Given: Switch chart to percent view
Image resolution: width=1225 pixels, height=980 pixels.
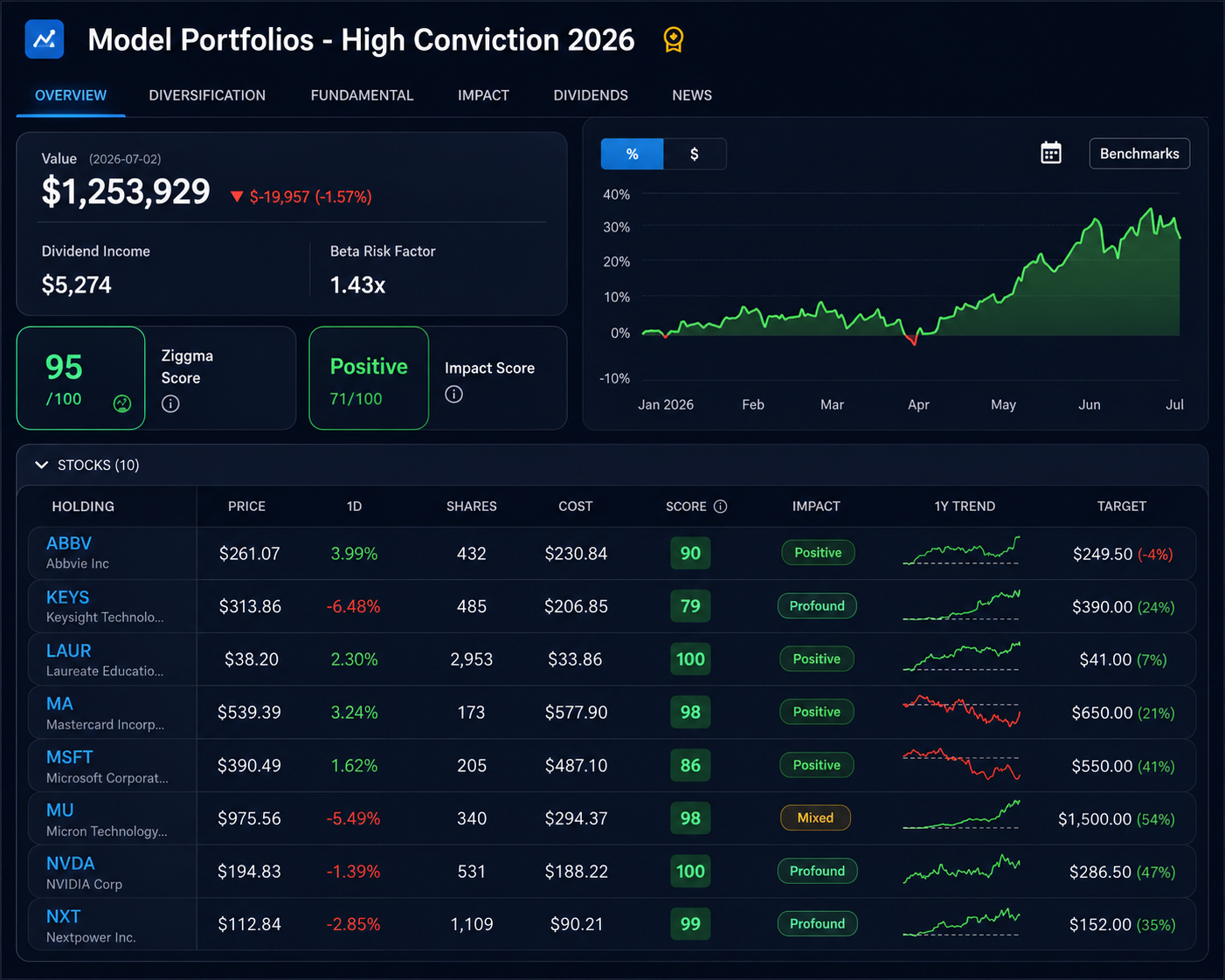Looking at the screenshot, I should (632, 154).
